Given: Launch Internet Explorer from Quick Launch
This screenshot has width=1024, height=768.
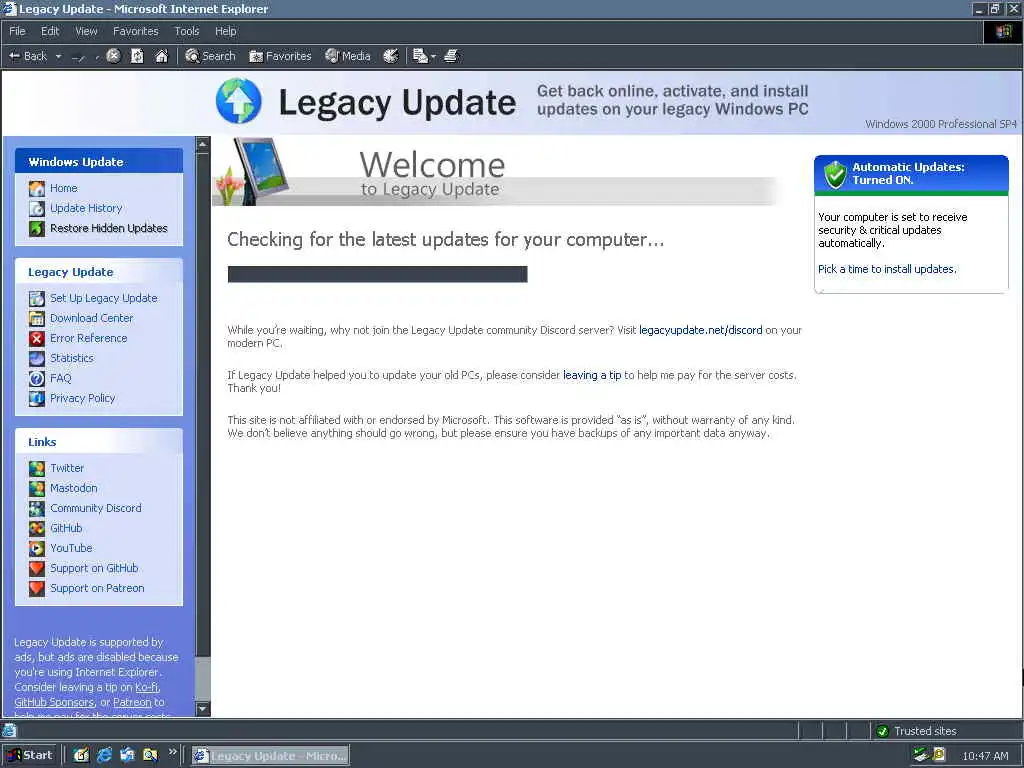Looking at the screenshot, I should coord(104,755).
